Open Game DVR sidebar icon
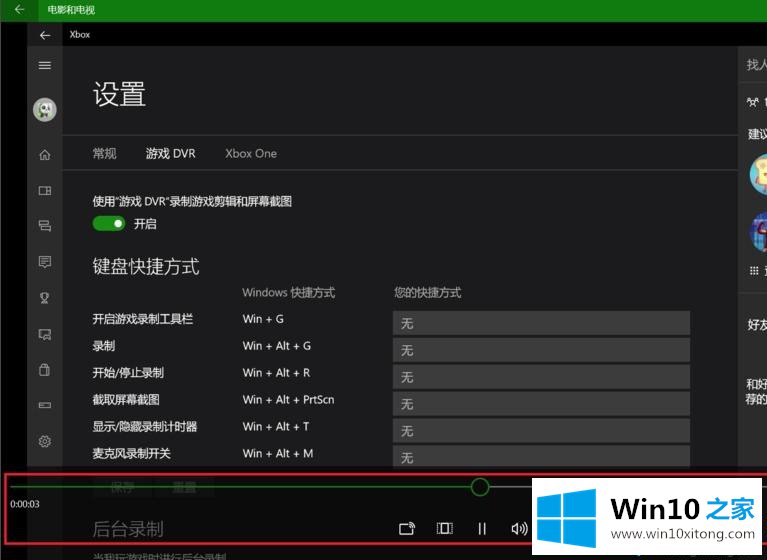The width and height of the screenshot is (767, 560). coord(45,335)
